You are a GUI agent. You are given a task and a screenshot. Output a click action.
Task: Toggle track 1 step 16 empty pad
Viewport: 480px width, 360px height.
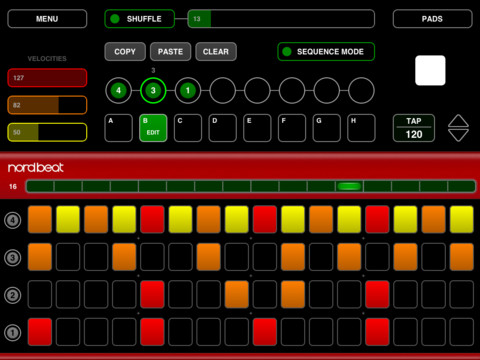pyautogui.click(x=462, y=332)
